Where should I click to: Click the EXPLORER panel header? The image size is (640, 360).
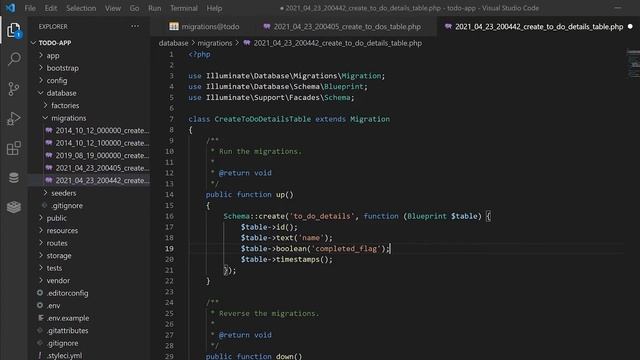coord(53,27)
